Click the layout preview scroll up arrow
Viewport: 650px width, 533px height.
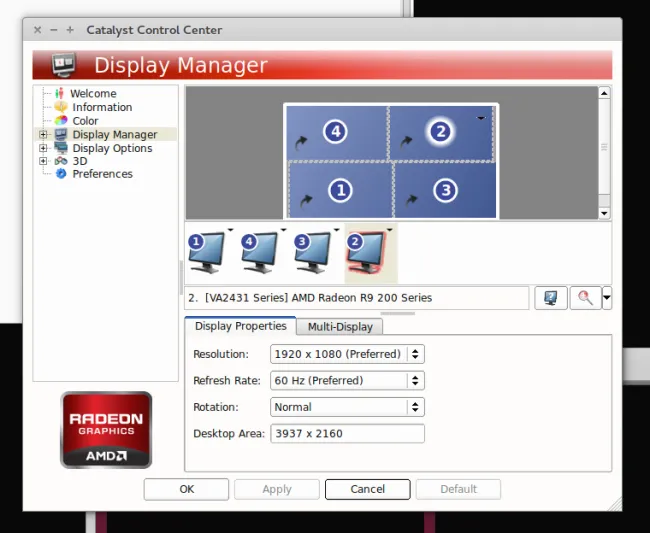click(x=604, y=93)
